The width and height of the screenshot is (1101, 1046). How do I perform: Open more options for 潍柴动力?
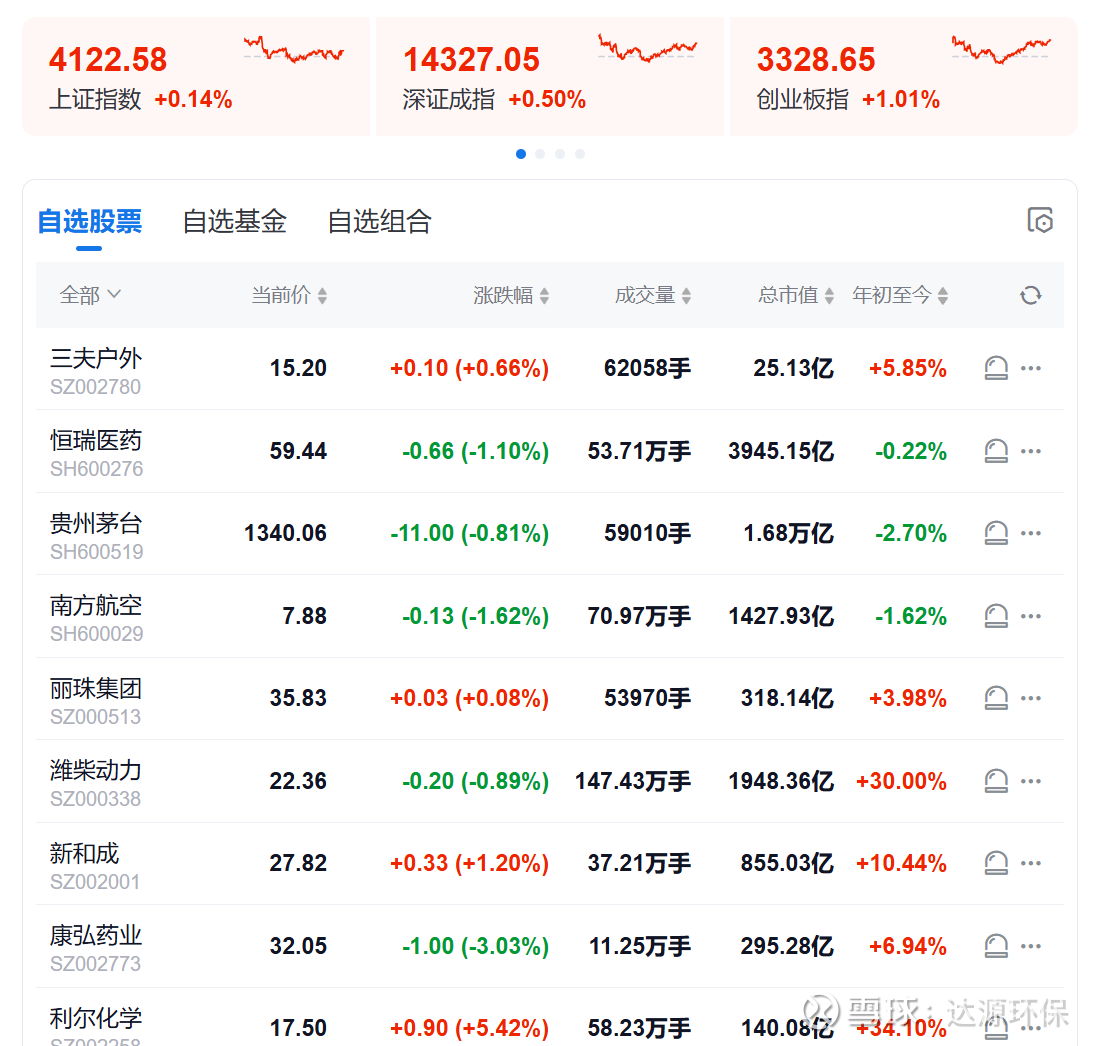[1031, 781]
